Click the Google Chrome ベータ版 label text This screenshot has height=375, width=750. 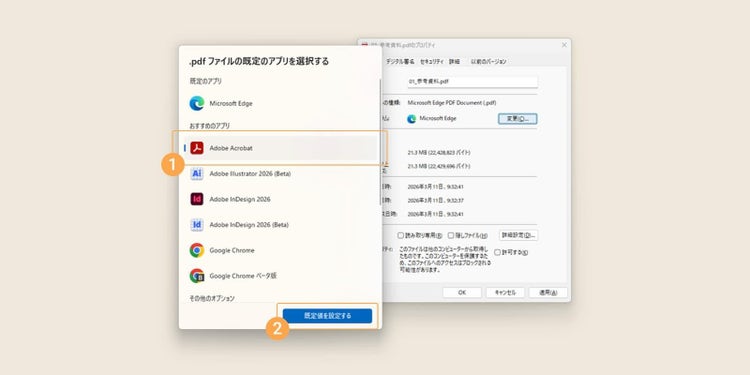[243, 276]
